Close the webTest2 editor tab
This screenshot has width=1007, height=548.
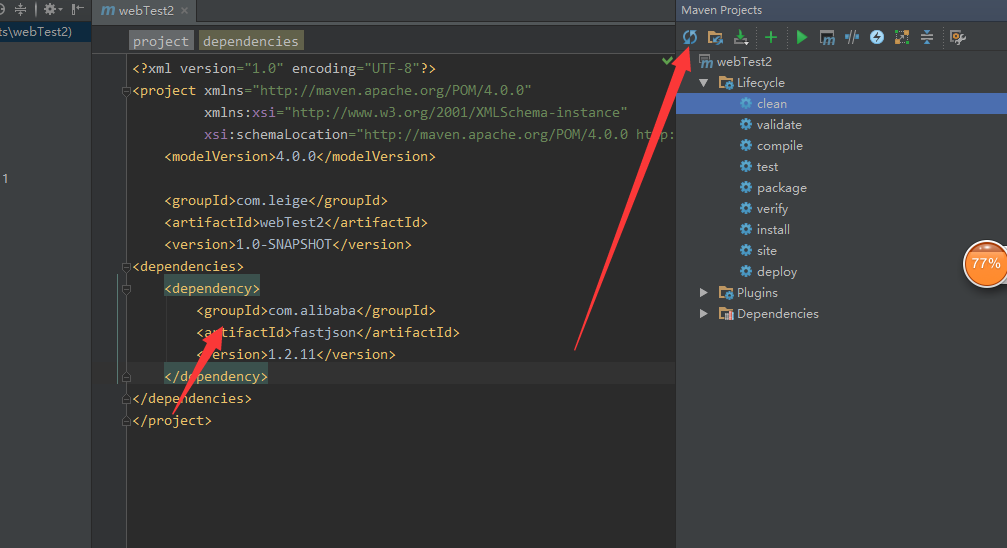(185, 10)
